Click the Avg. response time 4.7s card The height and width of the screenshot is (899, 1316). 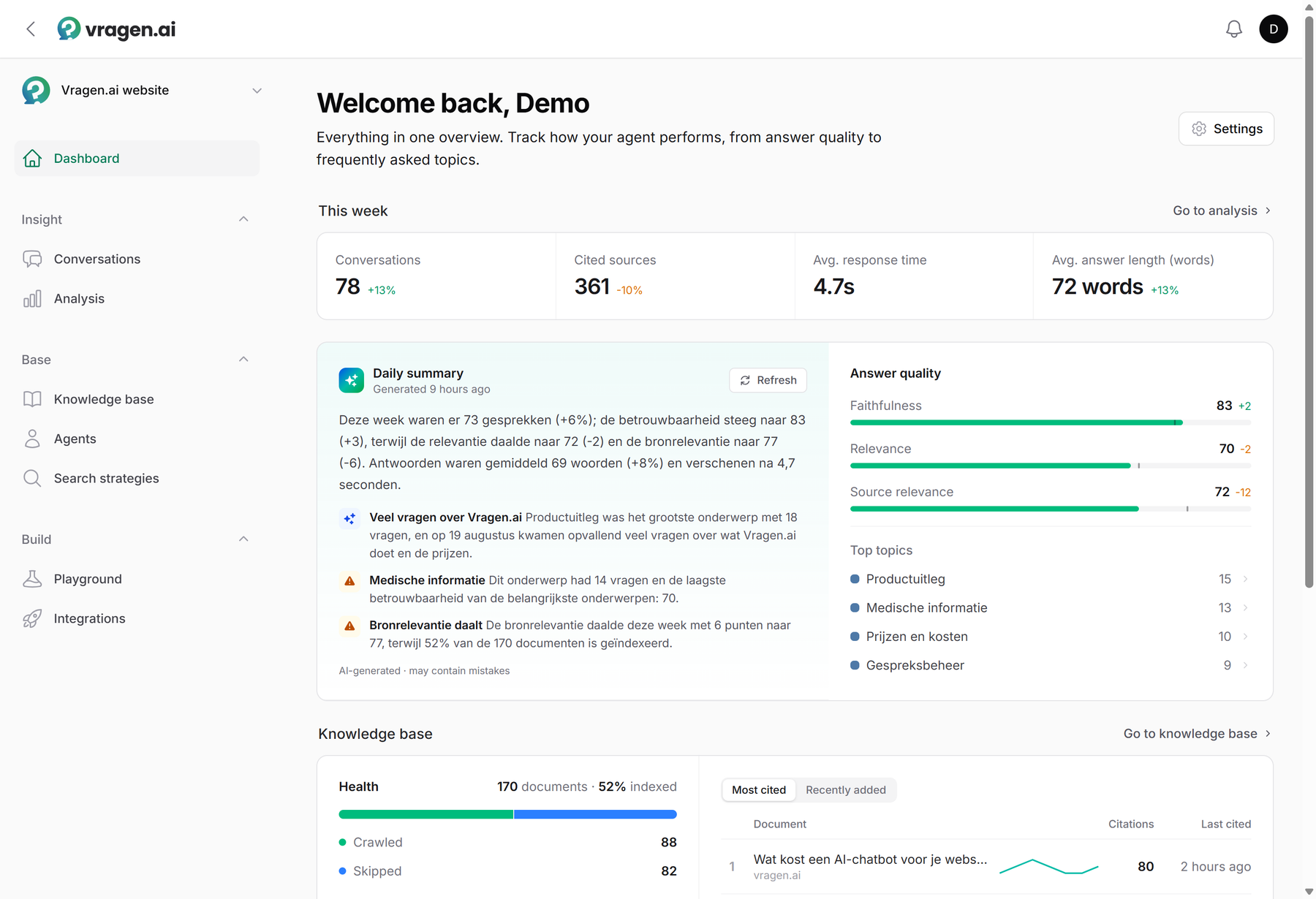[x=914, y=276]
